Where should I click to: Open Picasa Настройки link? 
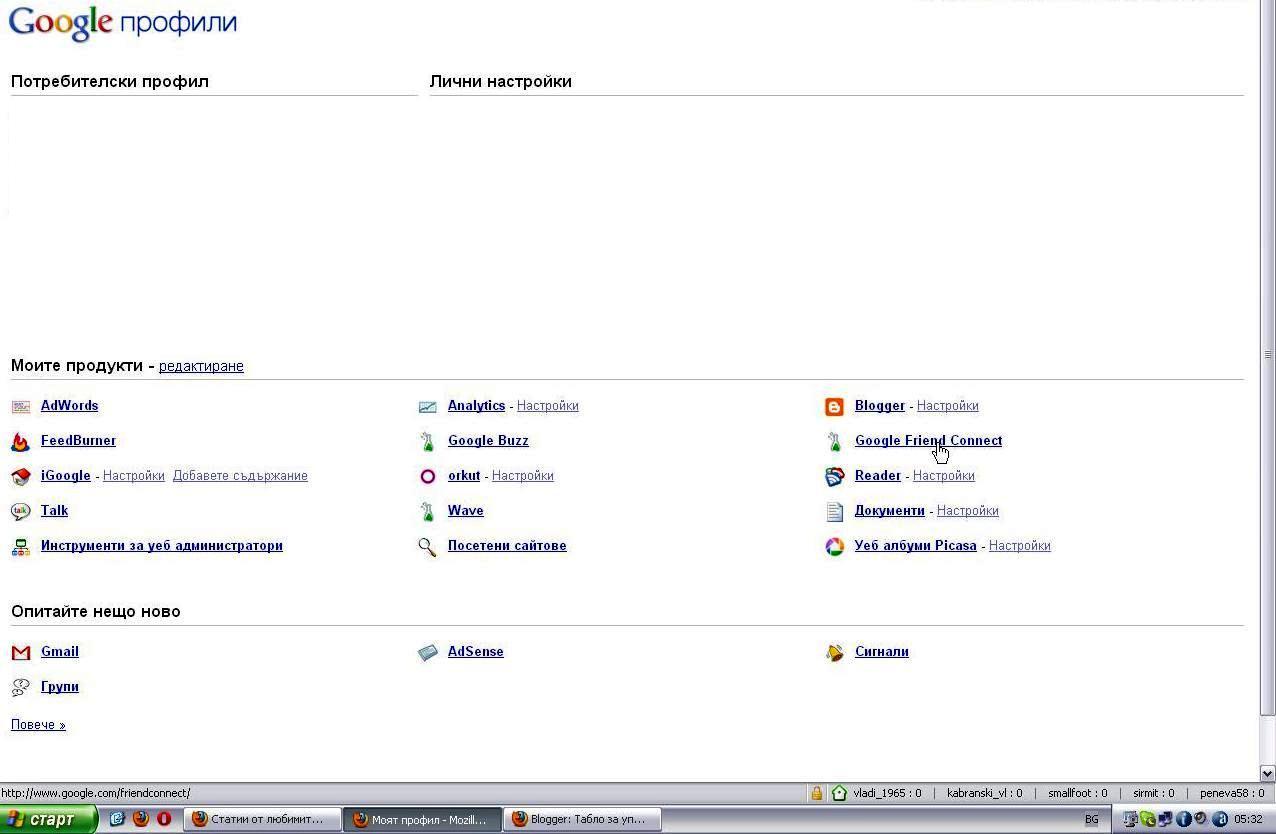click(x=1019, y=546)
